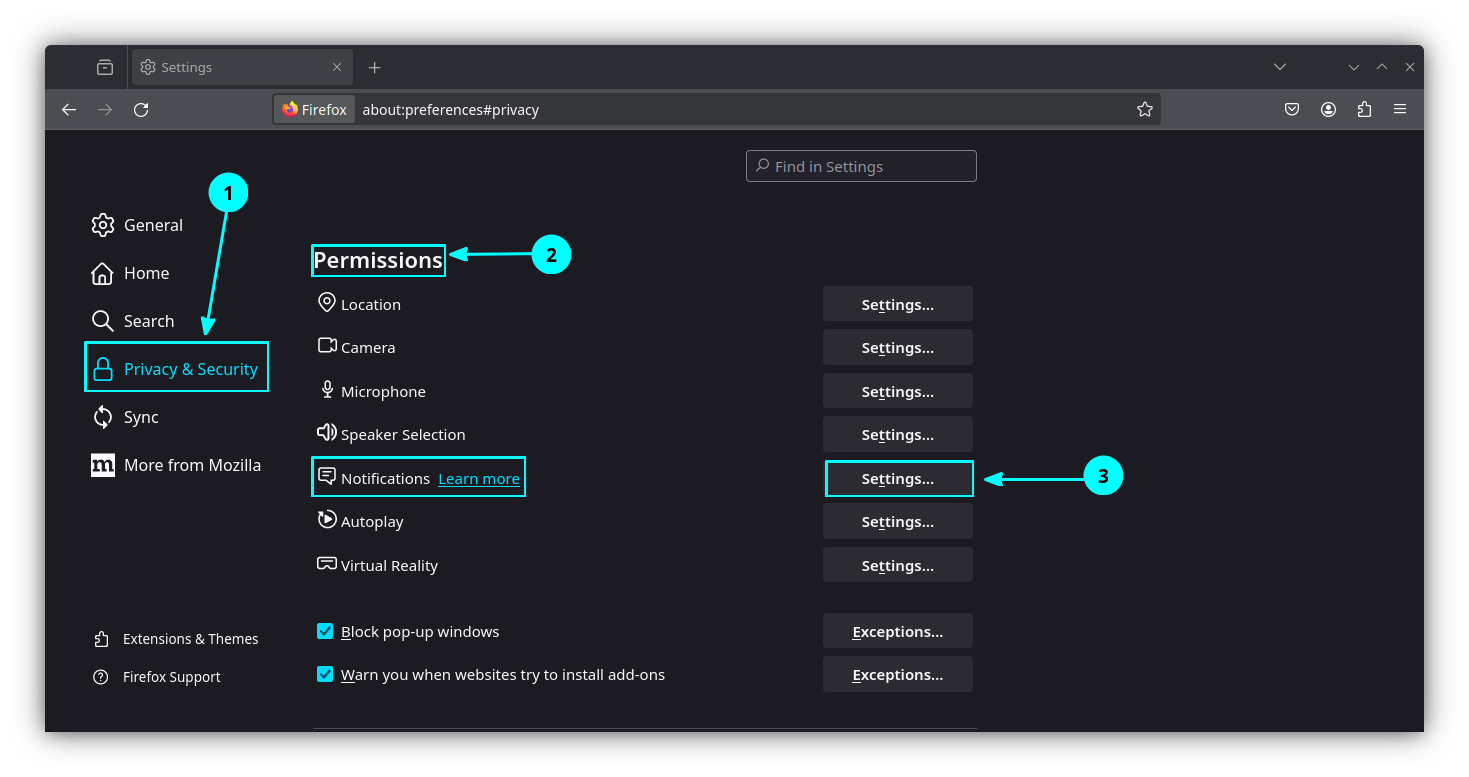
Task: Open Autoplay Settings button
Action: click(x=898, y=521)
